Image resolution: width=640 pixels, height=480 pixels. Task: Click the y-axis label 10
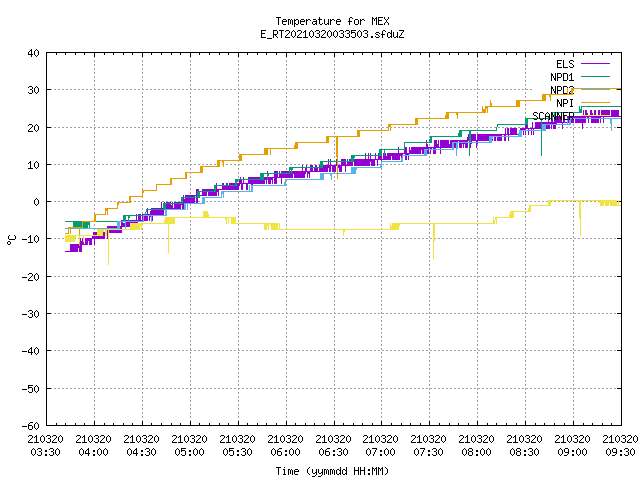point(33,165)
